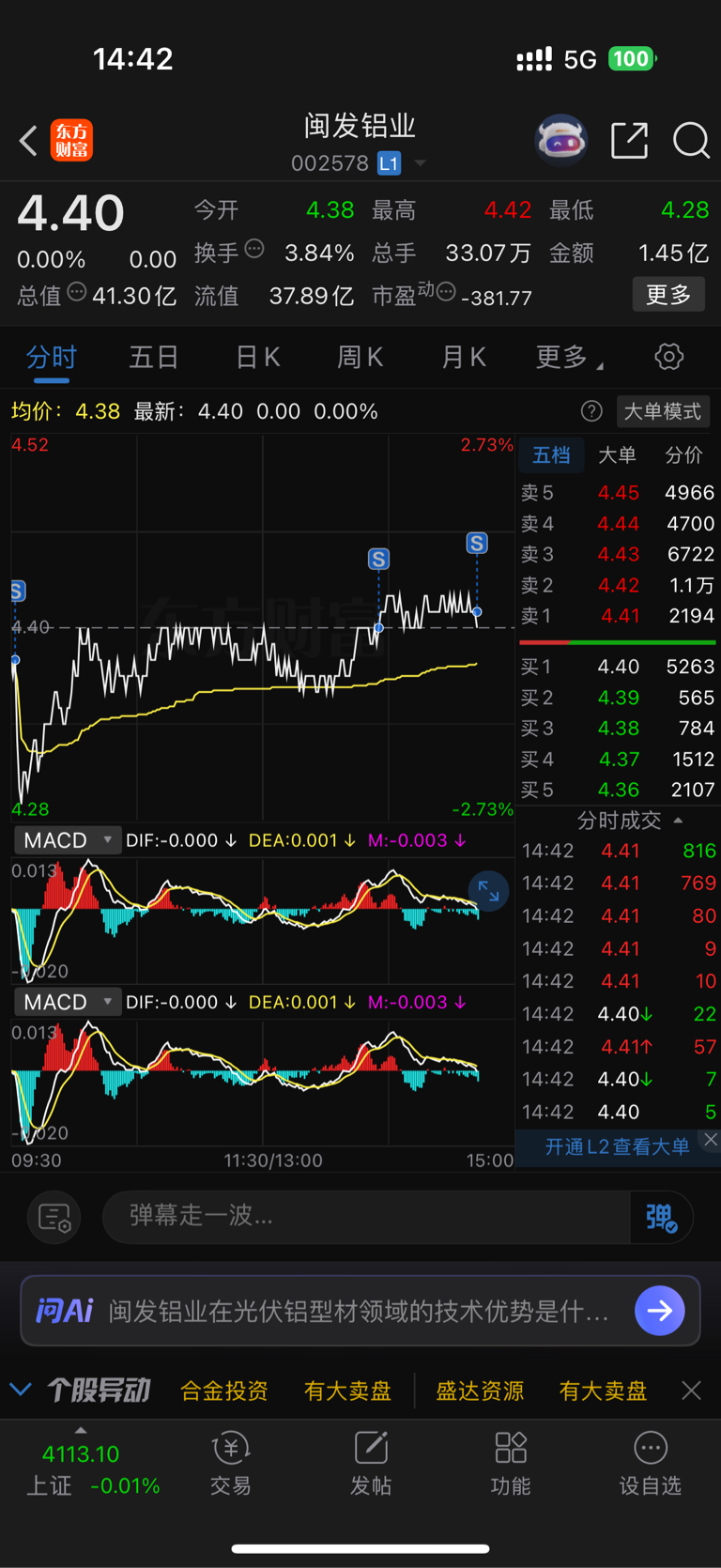Tap 卖5 price 4.45 row
The width and height of the screenshot is (721, 1568).
618,492
